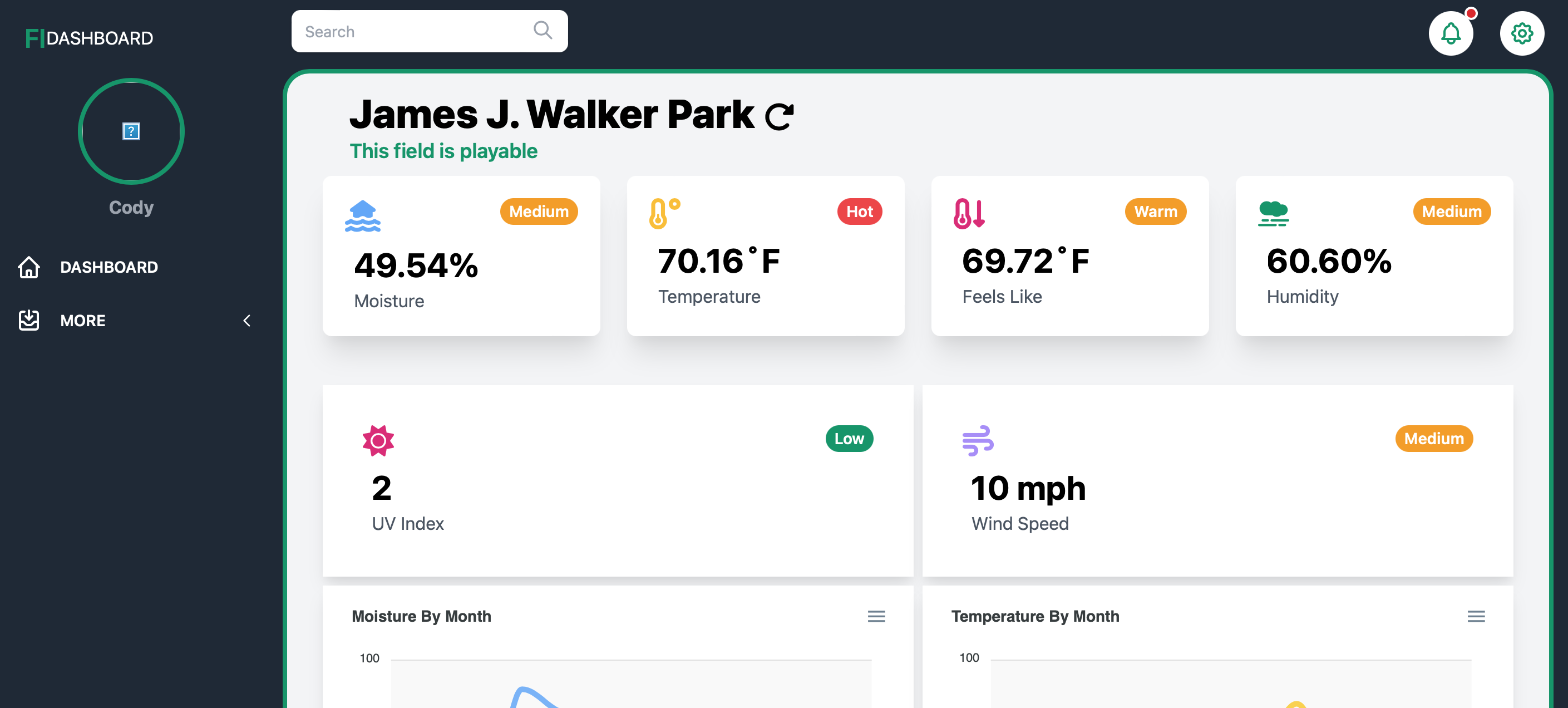Click the Medium badge on Moisture
The height and width of the screenshot is (708, 1568).
539,212
